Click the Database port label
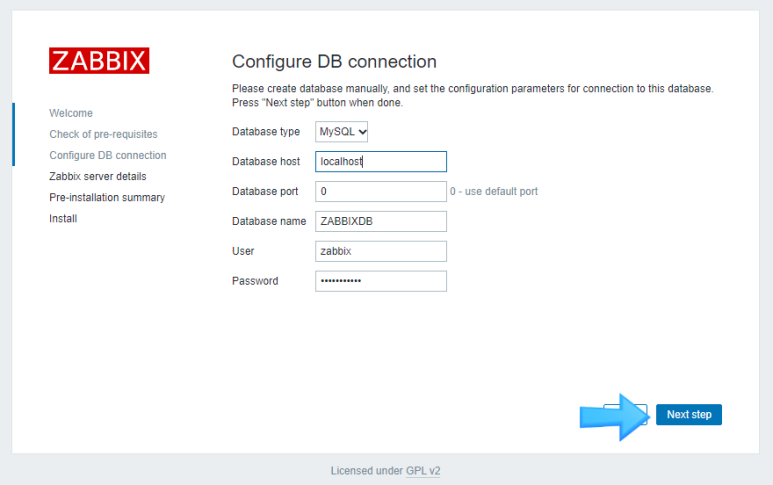773x485 pixels. click(x=265, y=191)
